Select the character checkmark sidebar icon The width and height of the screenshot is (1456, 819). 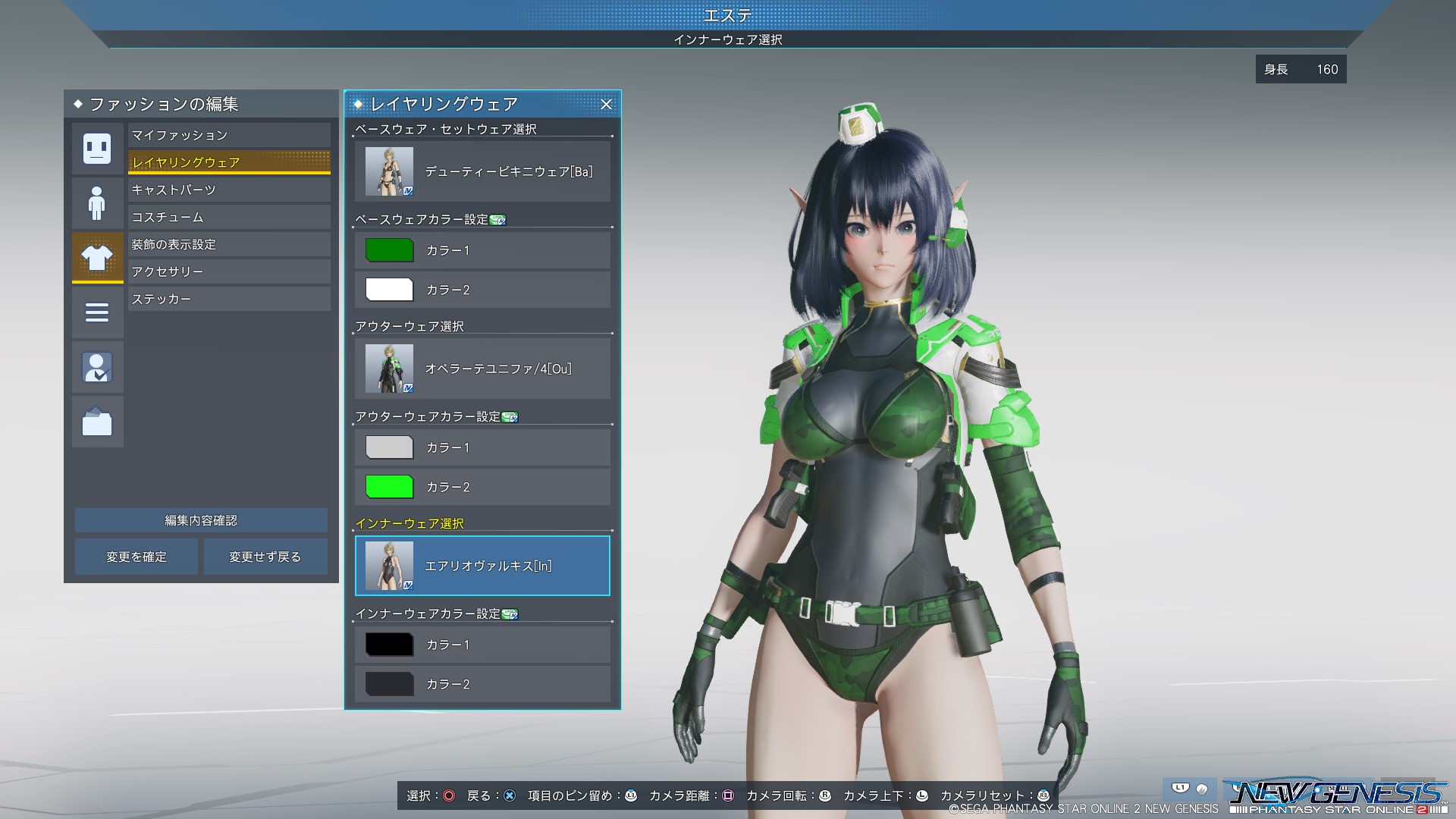[x=97, y=367]
